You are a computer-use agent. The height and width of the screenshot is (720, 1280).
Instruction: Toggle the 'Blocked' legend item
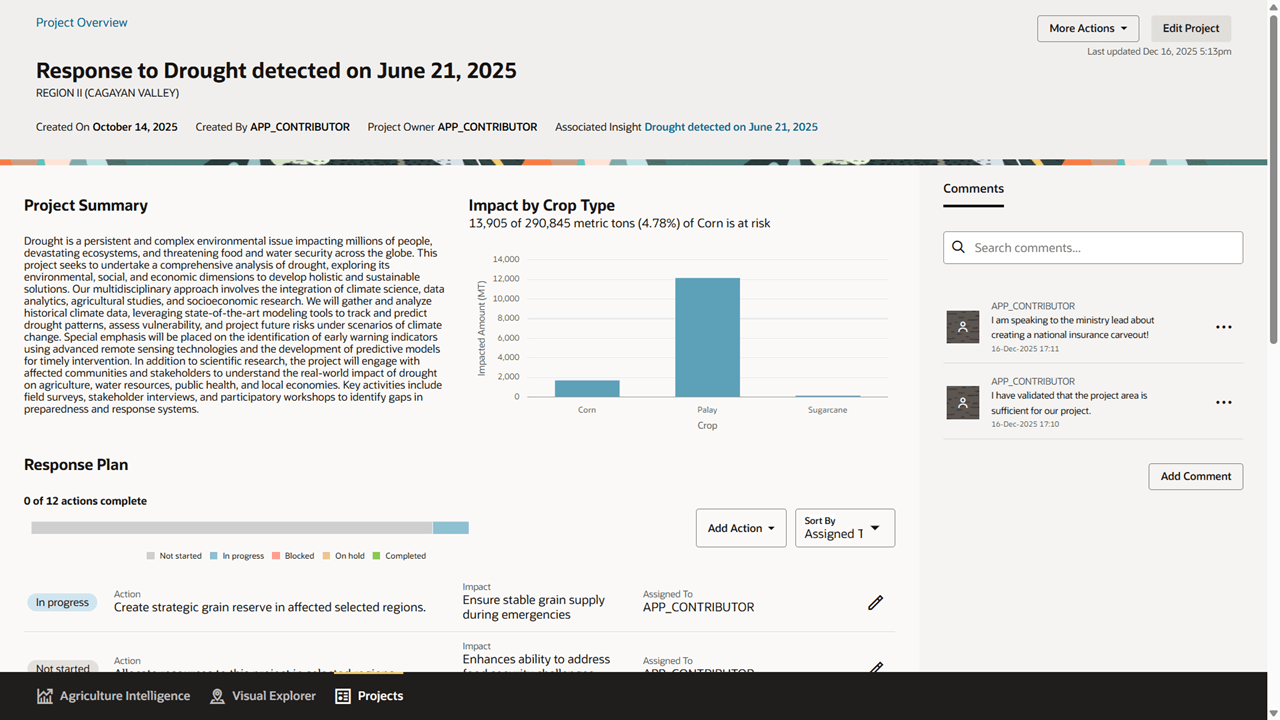pos(293,555)
